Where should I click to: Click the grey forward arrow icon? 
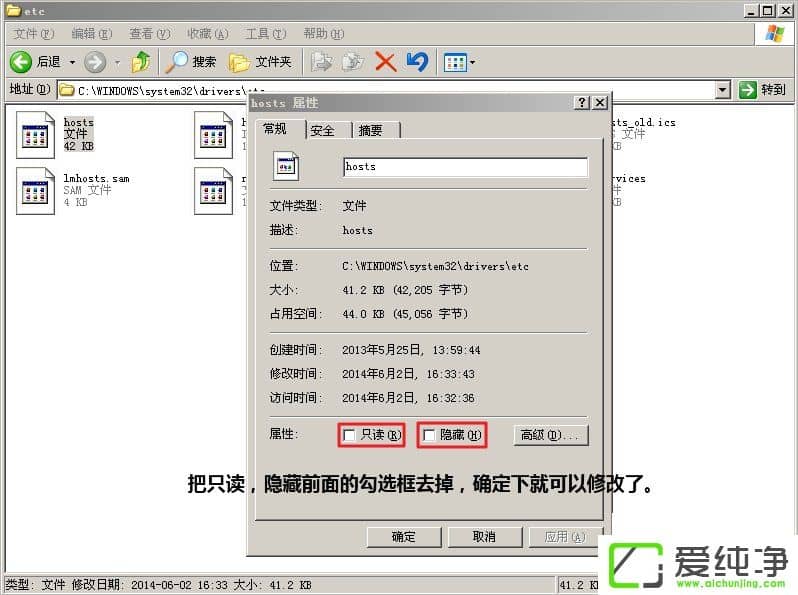click(x=95, y=62)
